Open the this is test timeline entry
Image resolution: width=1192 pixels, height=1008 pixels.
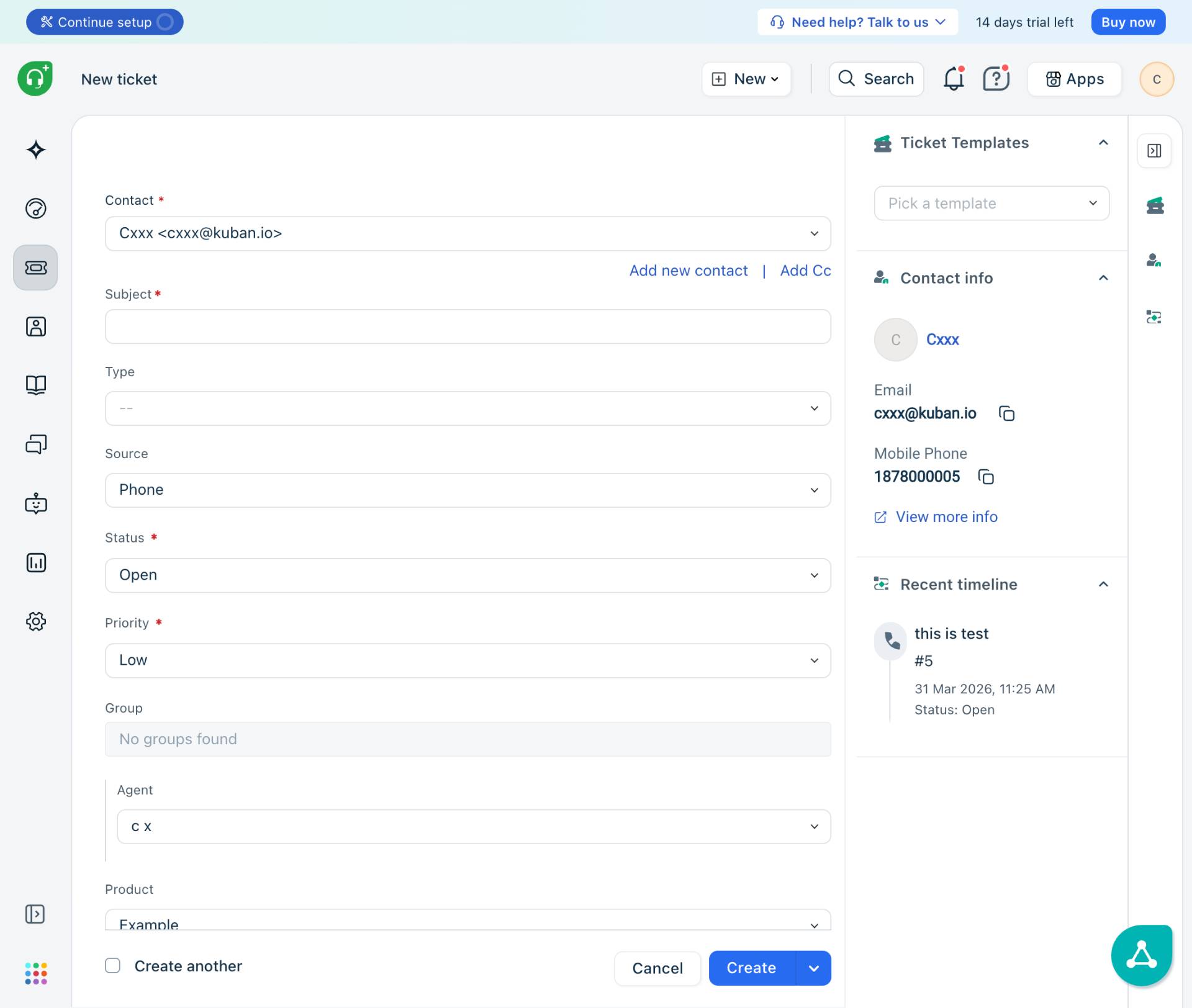click(951, 634)
